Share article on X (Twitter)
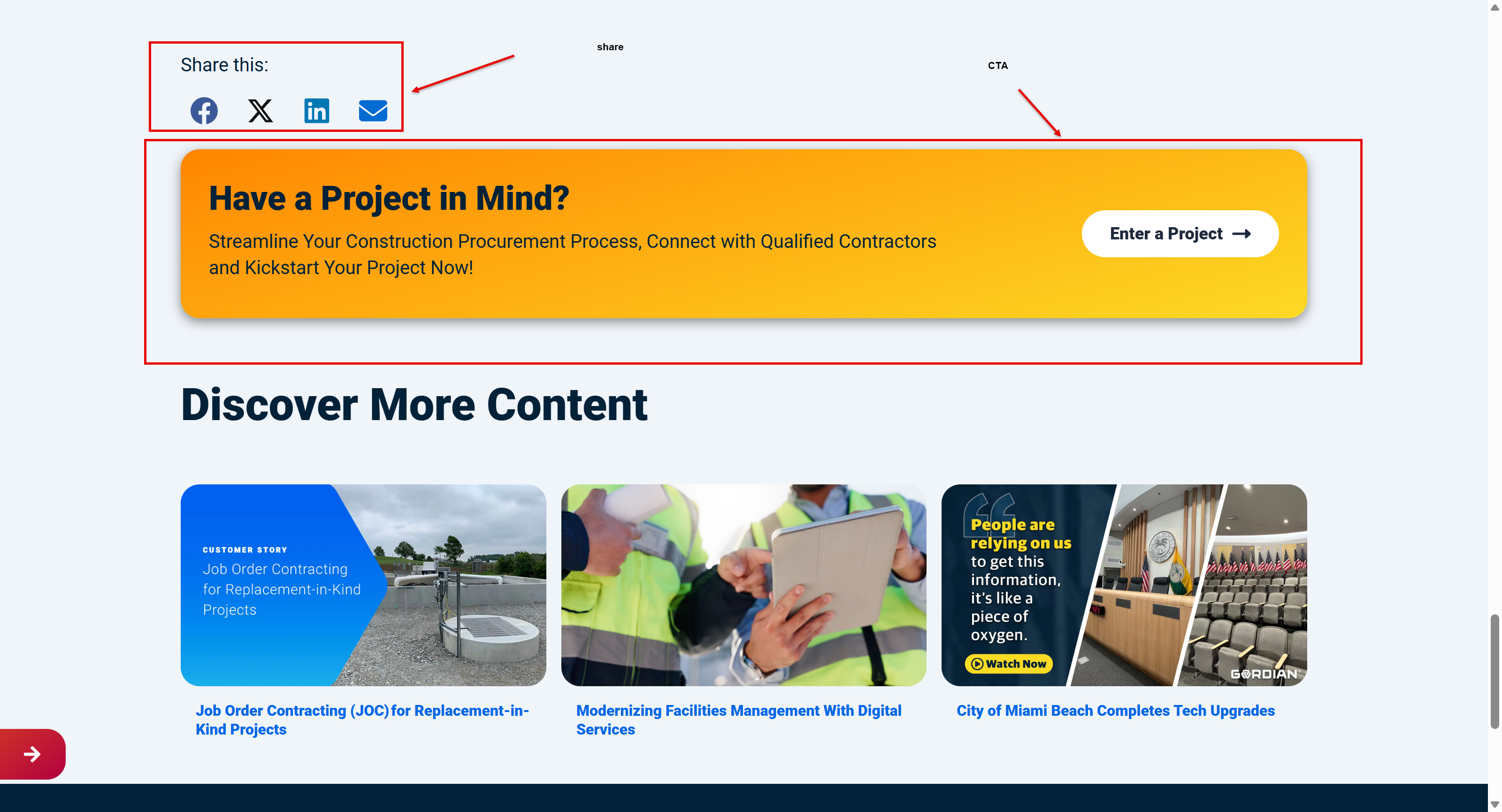The image size is (1502, 812). click(260, 111)
